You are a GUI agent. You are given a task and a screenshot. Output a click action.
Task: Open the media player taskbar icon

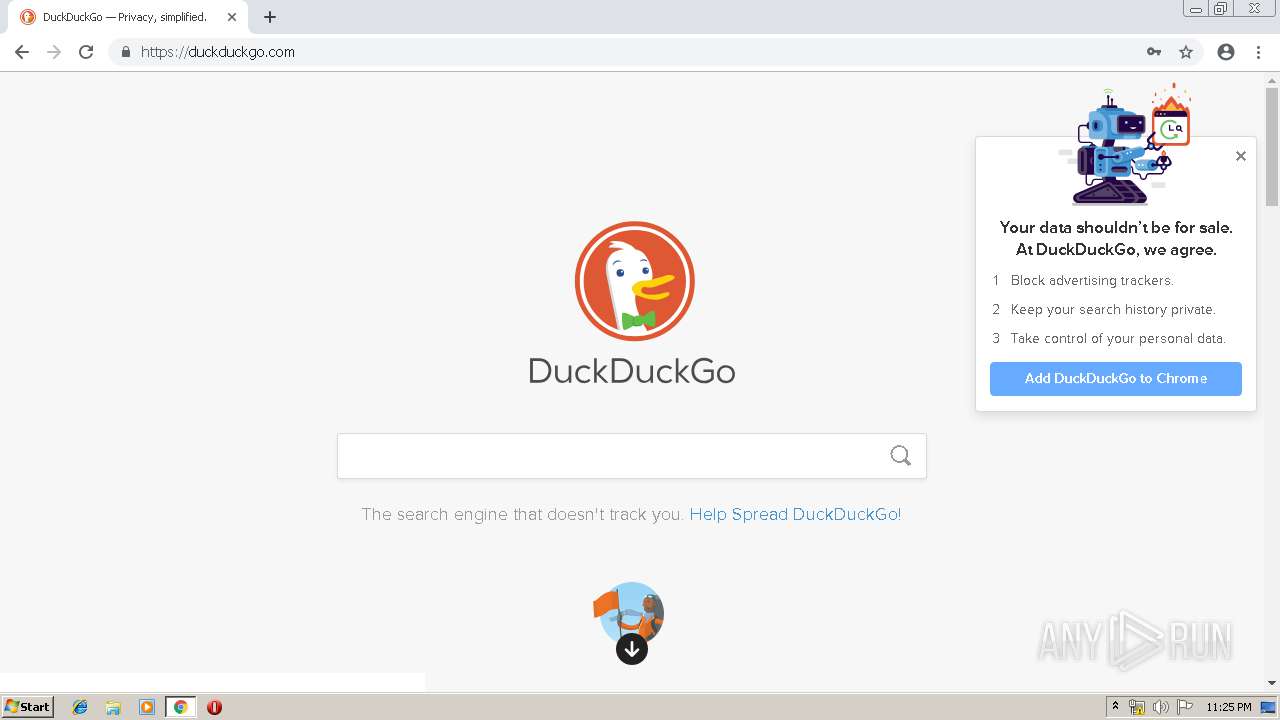[x=147, y=707]
